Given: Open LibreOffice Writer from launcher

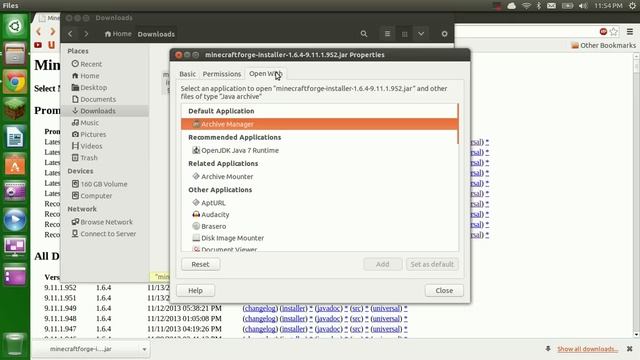Looking at the screenshot, I should [15, 137].
